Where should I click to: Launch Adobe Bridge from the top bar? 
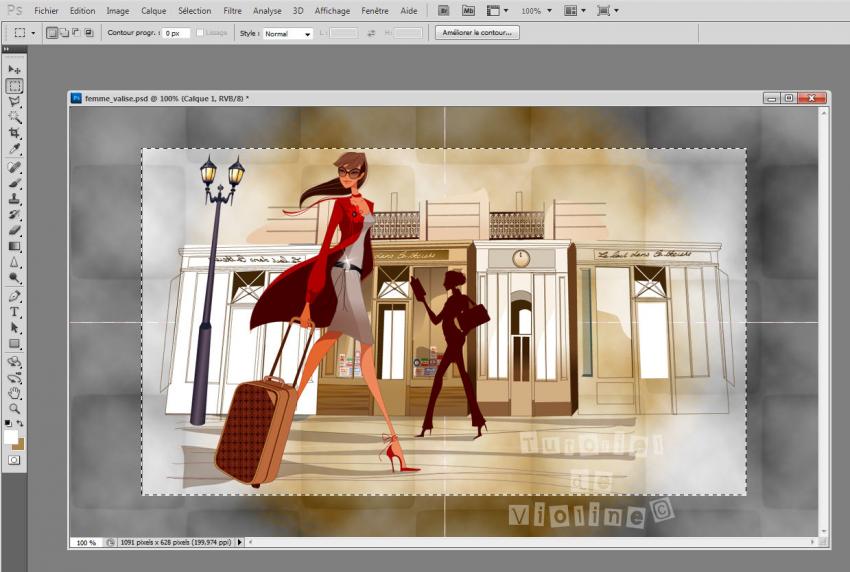pos(442,11)
